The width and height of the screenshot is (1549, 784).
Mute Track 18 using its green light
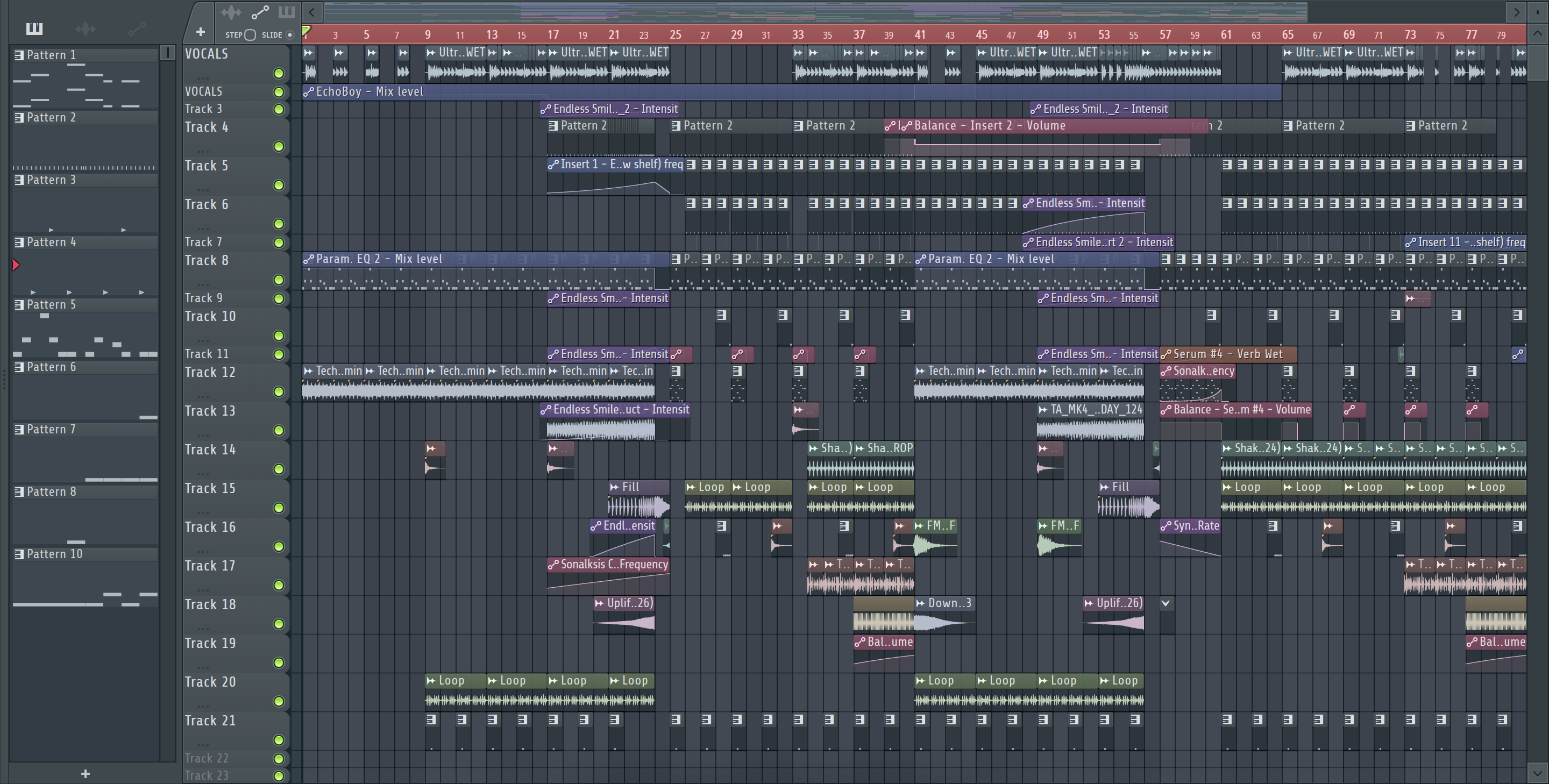coord(279,623)
